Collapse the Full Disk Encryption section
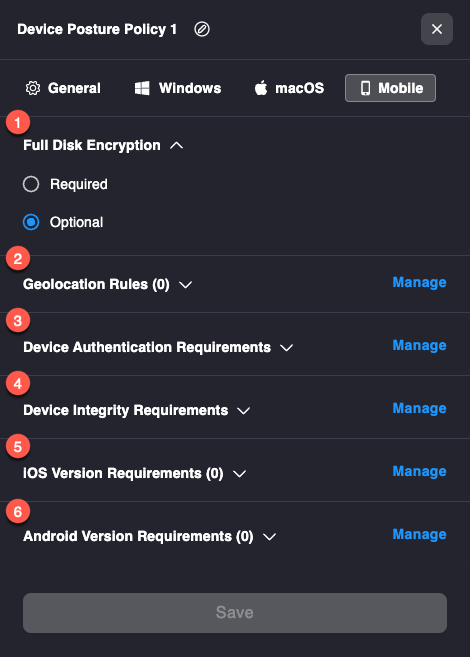Image resolution: width=470 pixels, height=657 pixels. coord(177,145)
